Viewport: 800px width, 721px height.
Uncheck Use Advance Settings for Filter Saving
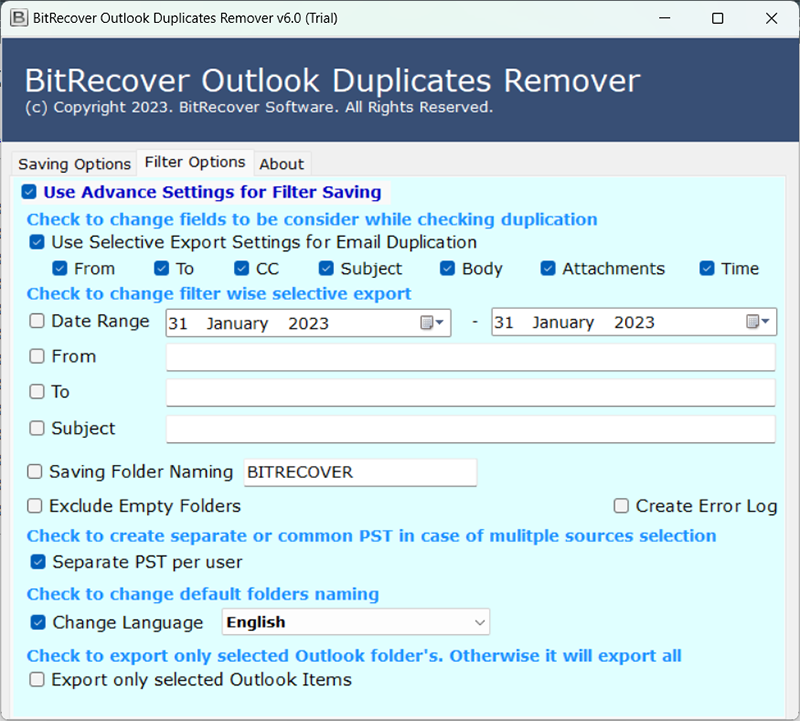tap(29, 192)
